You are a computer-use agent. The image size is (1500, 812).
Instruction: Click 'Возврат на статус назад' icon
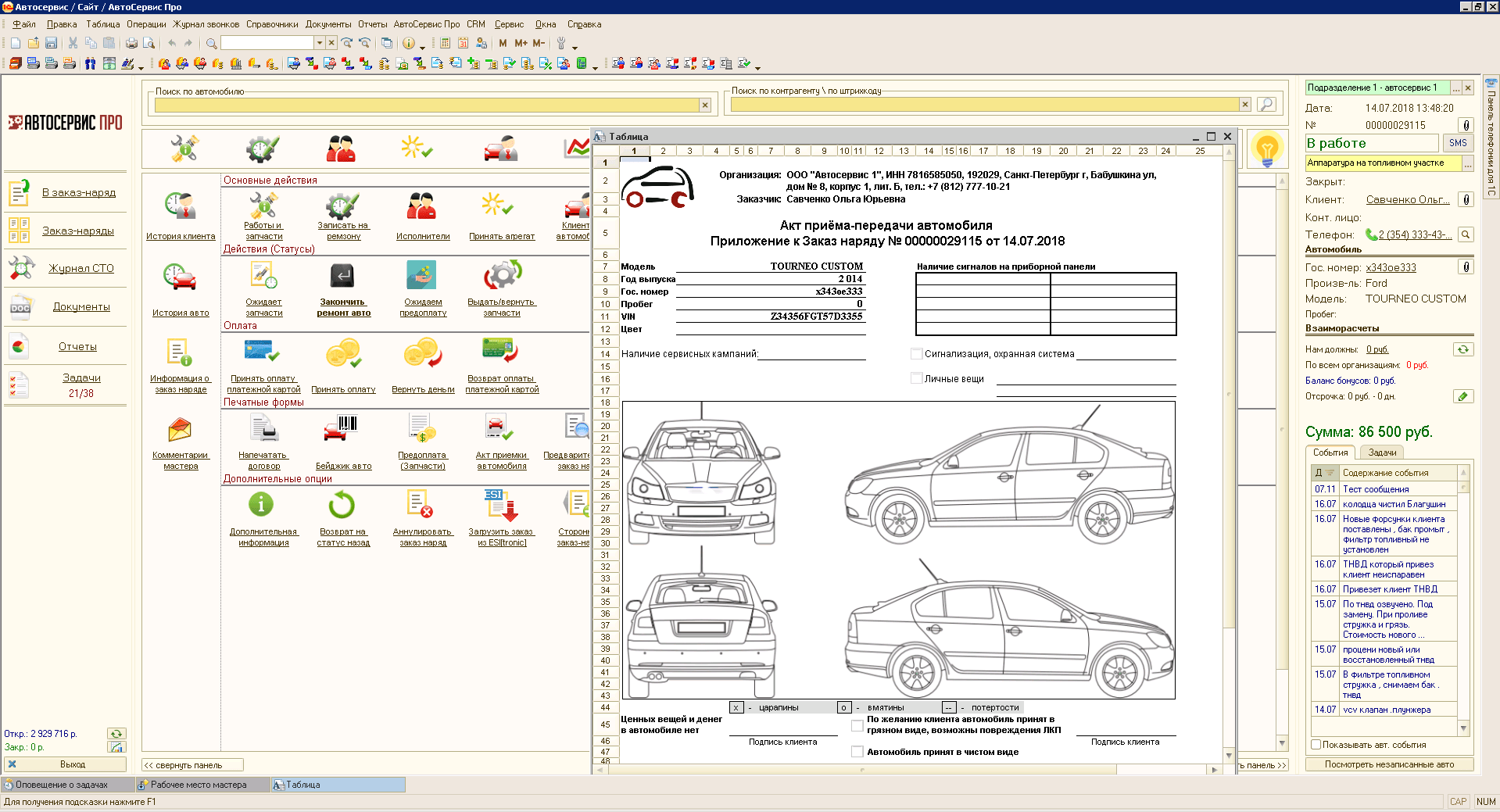pyautogui.click(x=342, y=506)
